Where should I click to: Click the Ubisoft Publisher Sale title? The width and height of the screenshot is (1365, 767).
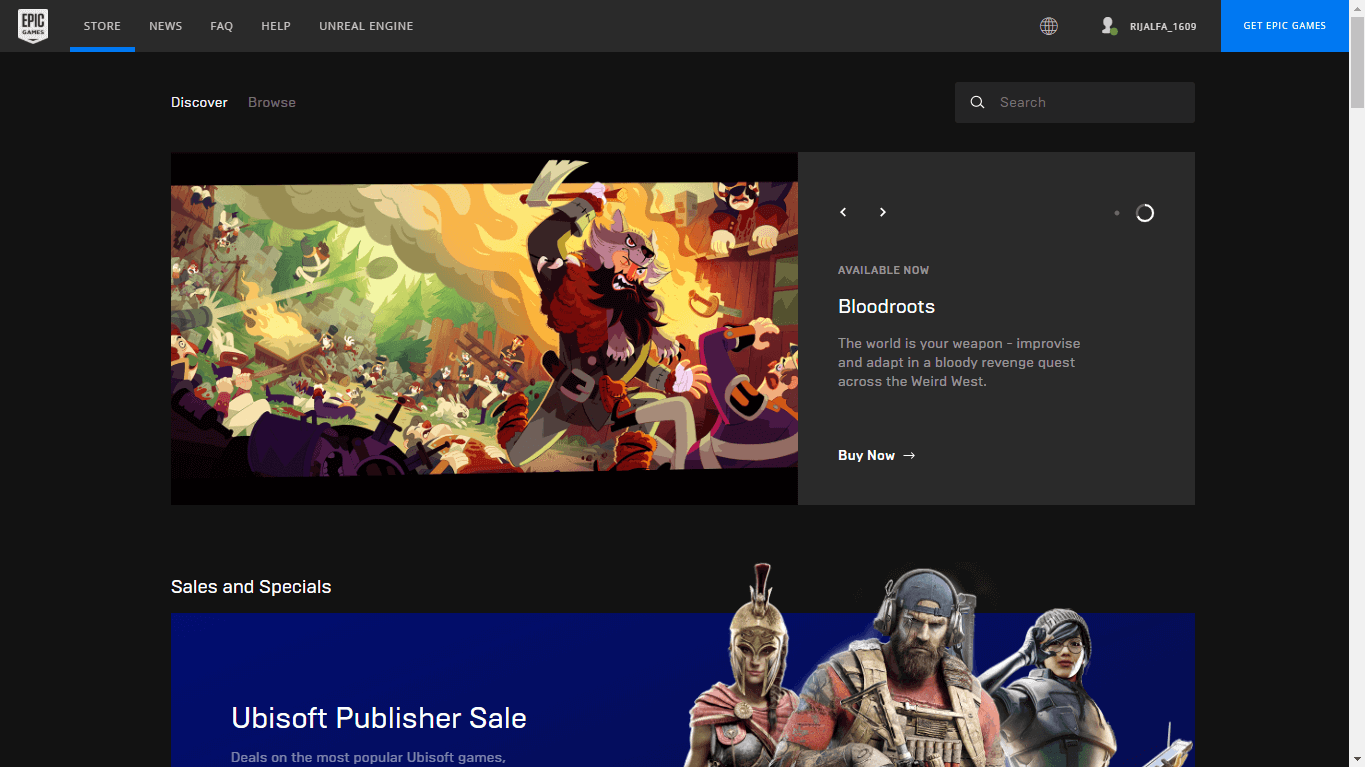coord(379,718)
